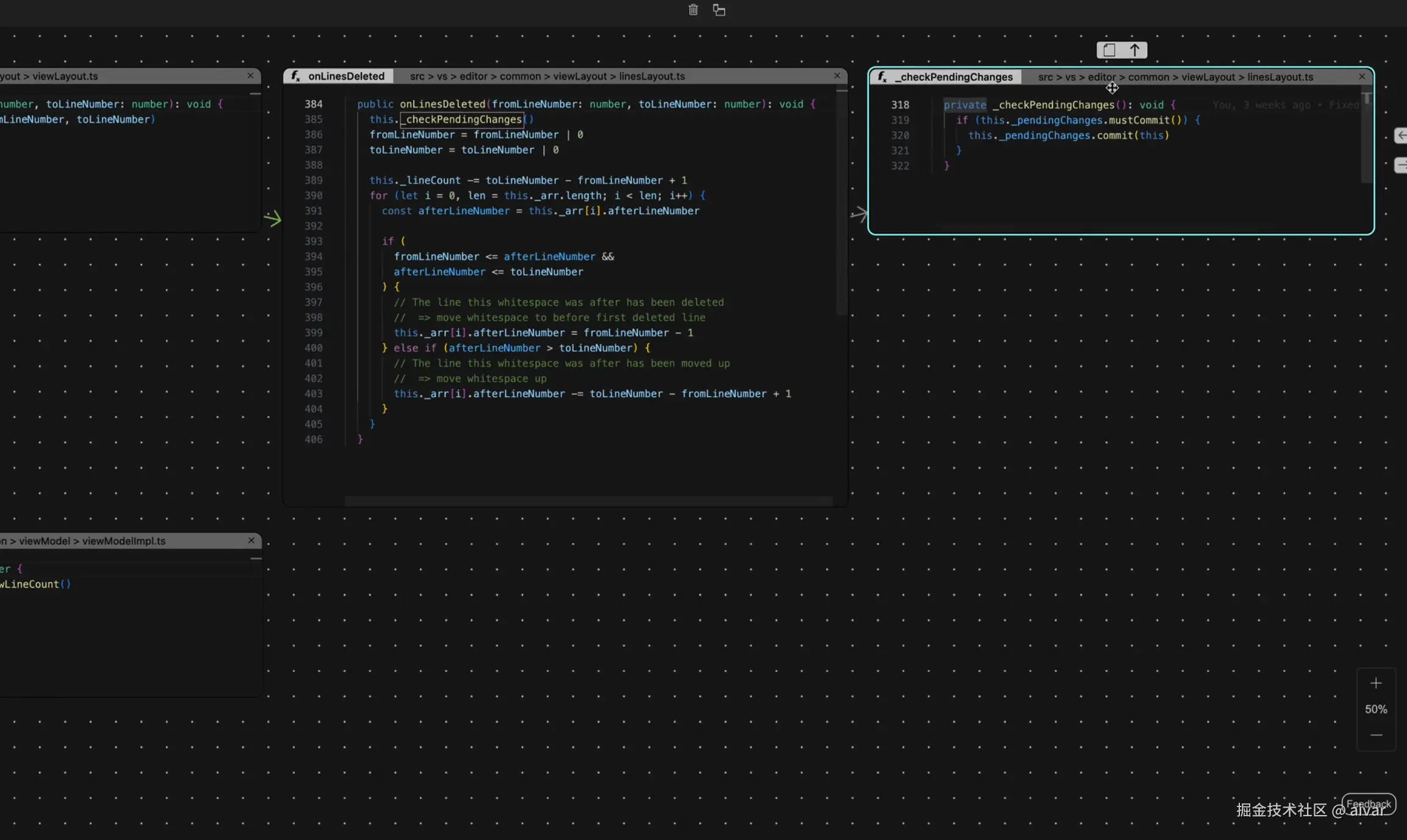Click the up arrow above _checkPendingChanges node
Image resolution: width=1407 pixels, height=840 pixels.
pyautogui.click(x=1135, y=50)
